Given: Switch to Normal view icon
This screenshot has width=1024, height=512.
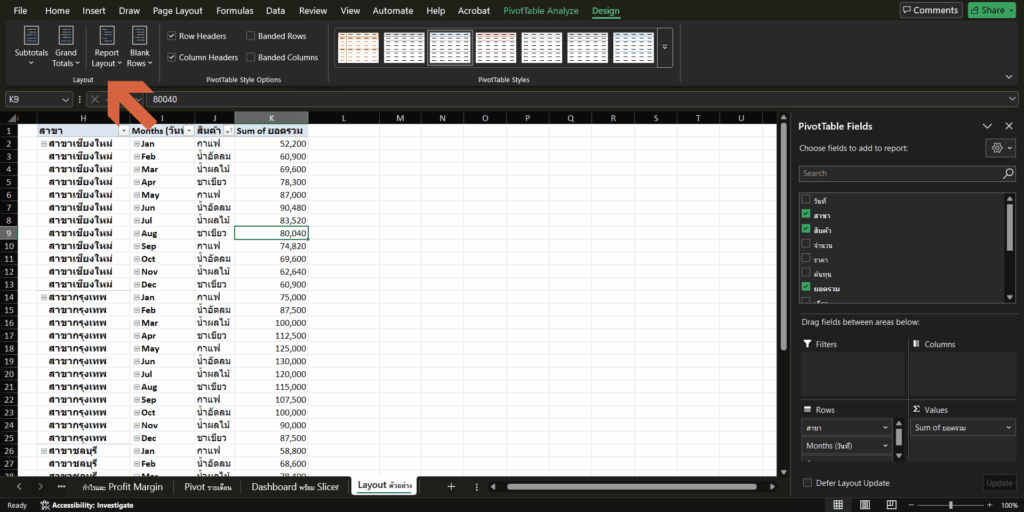Looking at the screenshot, I should 838,505.
